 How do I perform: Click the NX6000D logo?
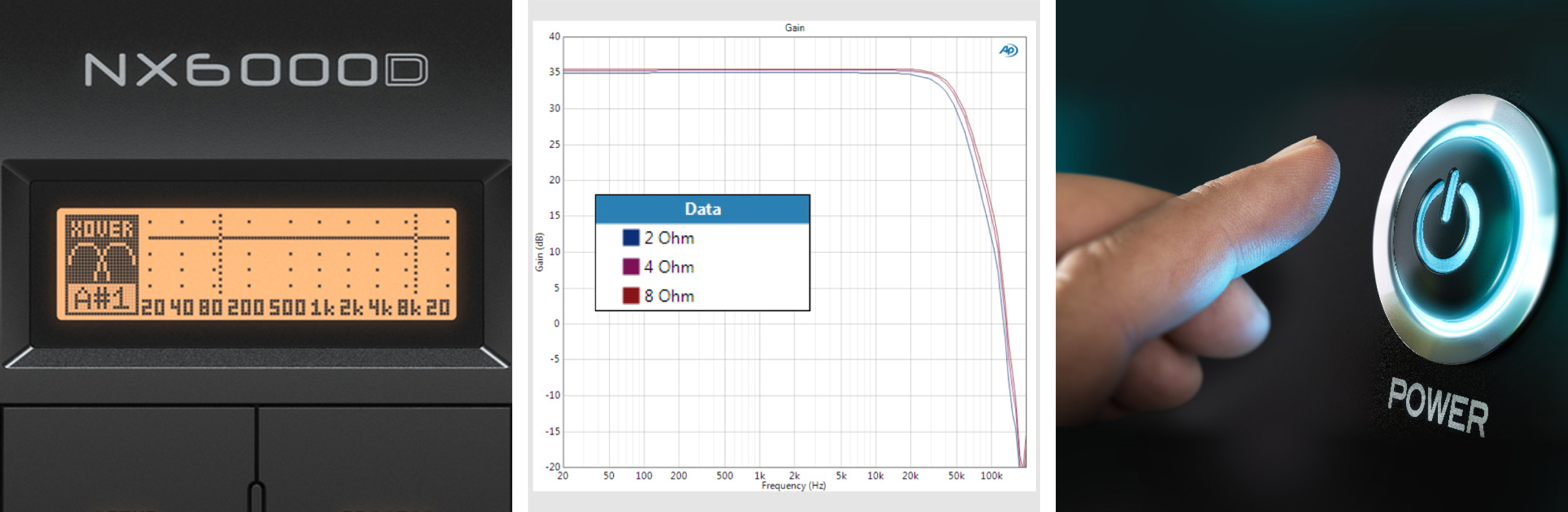pos(256,70)
